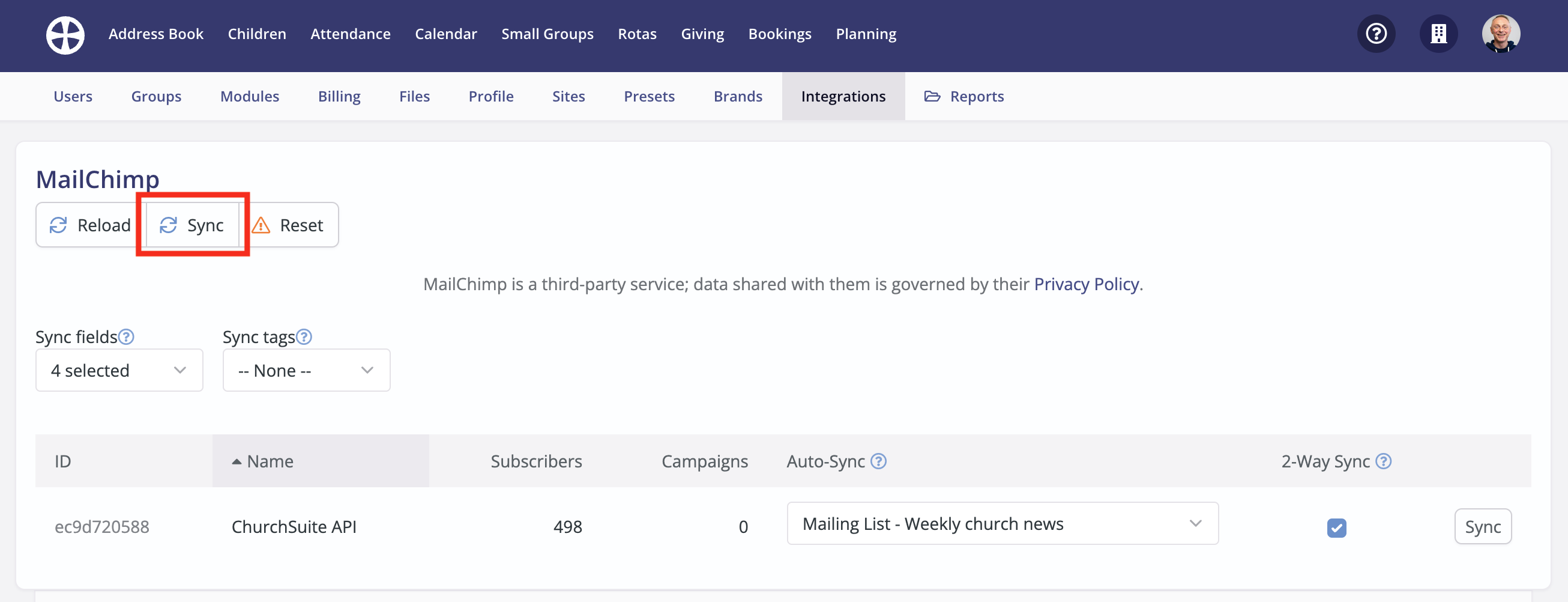1568x602 pixels.
Task: Click the Sync tags help icon
Action: coord(304,337)
